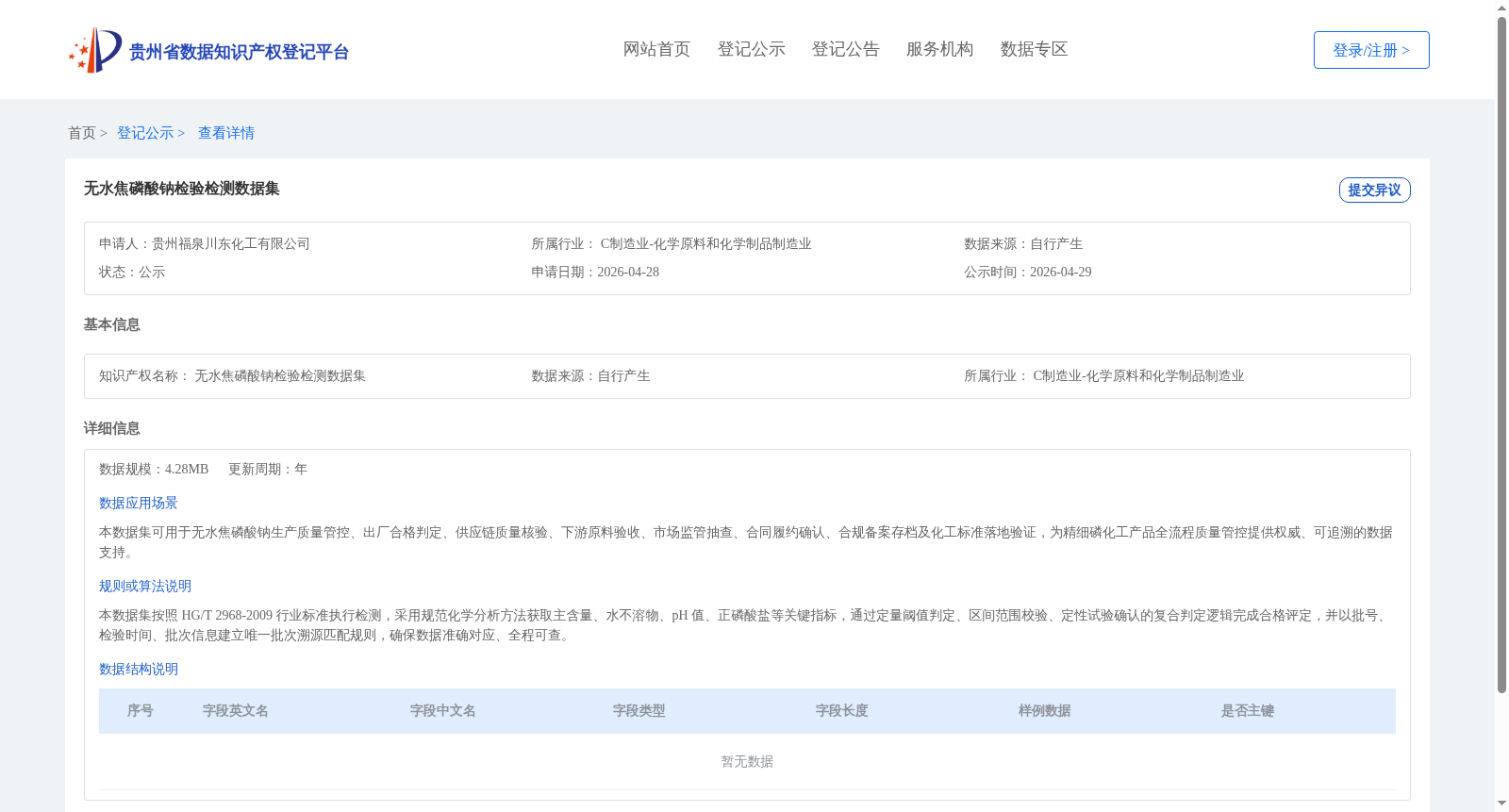1509x812 pixels.
Task: Click the 登录/注册 button
Action: pyautogui.click(x=1371, y=50)
